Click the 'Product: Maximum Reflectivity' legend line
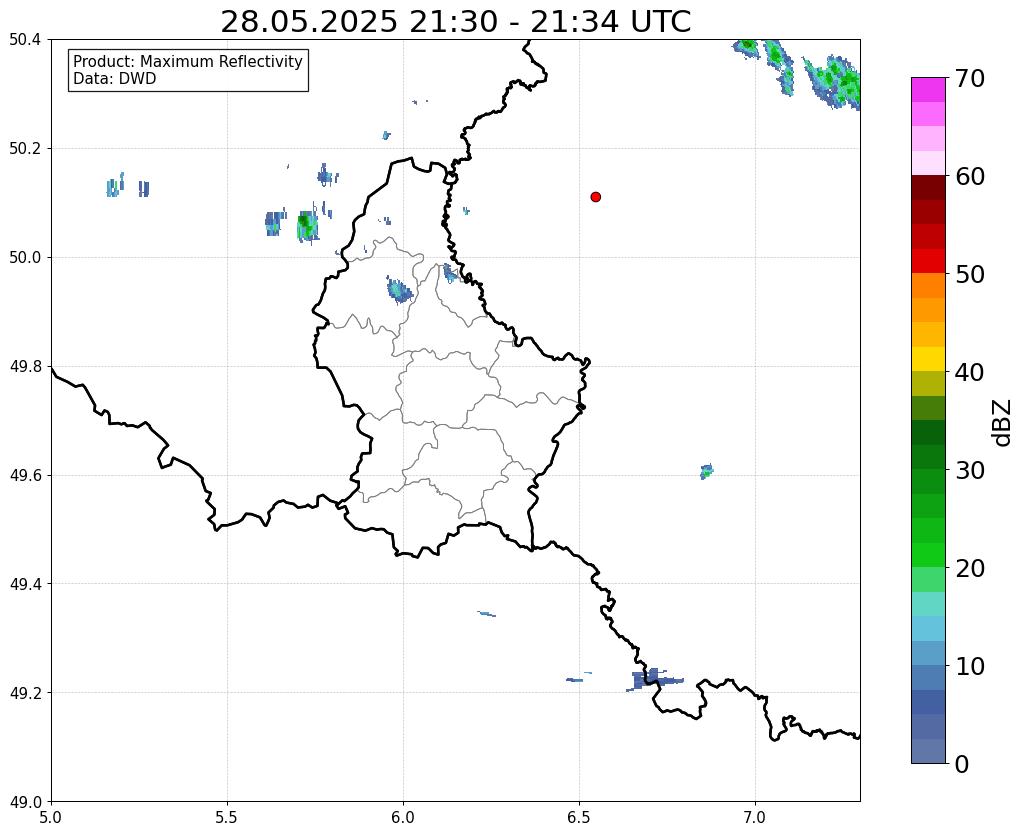The width and height of the screenshot is (1023, 834). click(188, 61)
